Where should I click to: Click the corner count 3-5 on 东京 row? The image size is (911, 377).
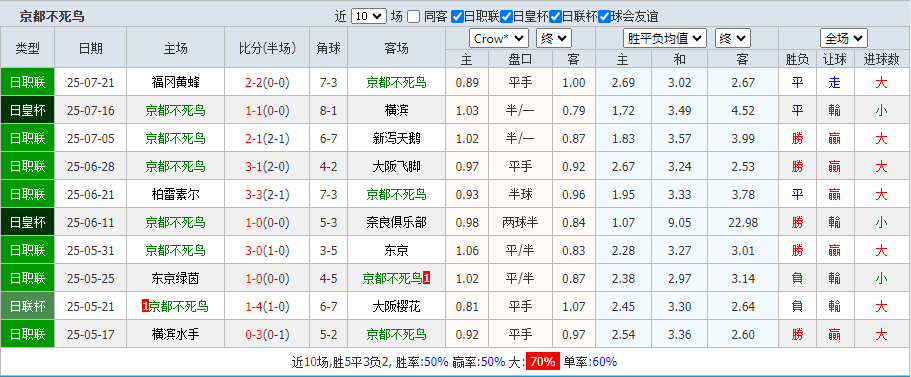[x=328, y=250]
